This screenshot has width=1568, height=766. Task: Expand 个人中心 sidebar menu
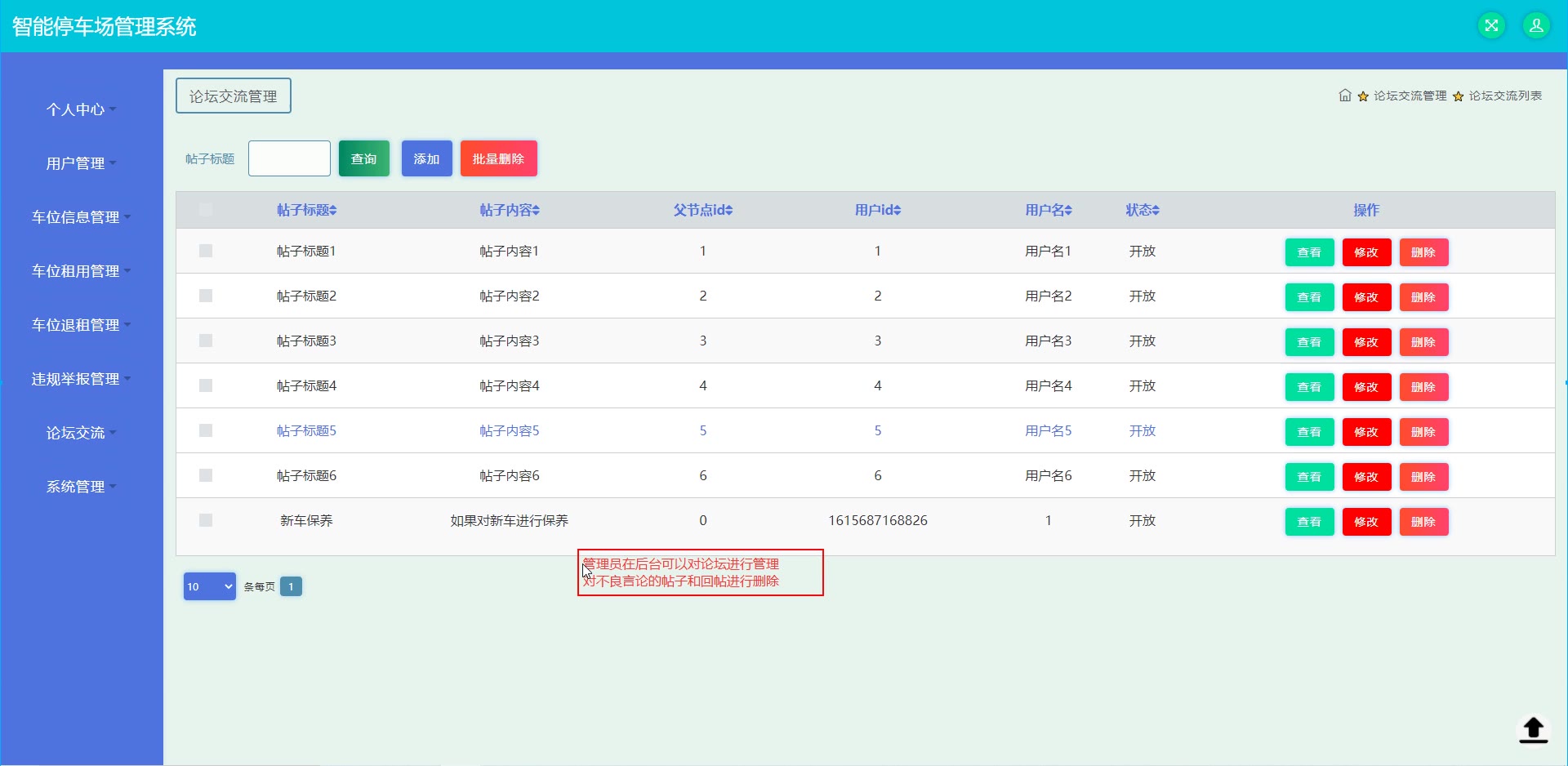click(81, 109)
